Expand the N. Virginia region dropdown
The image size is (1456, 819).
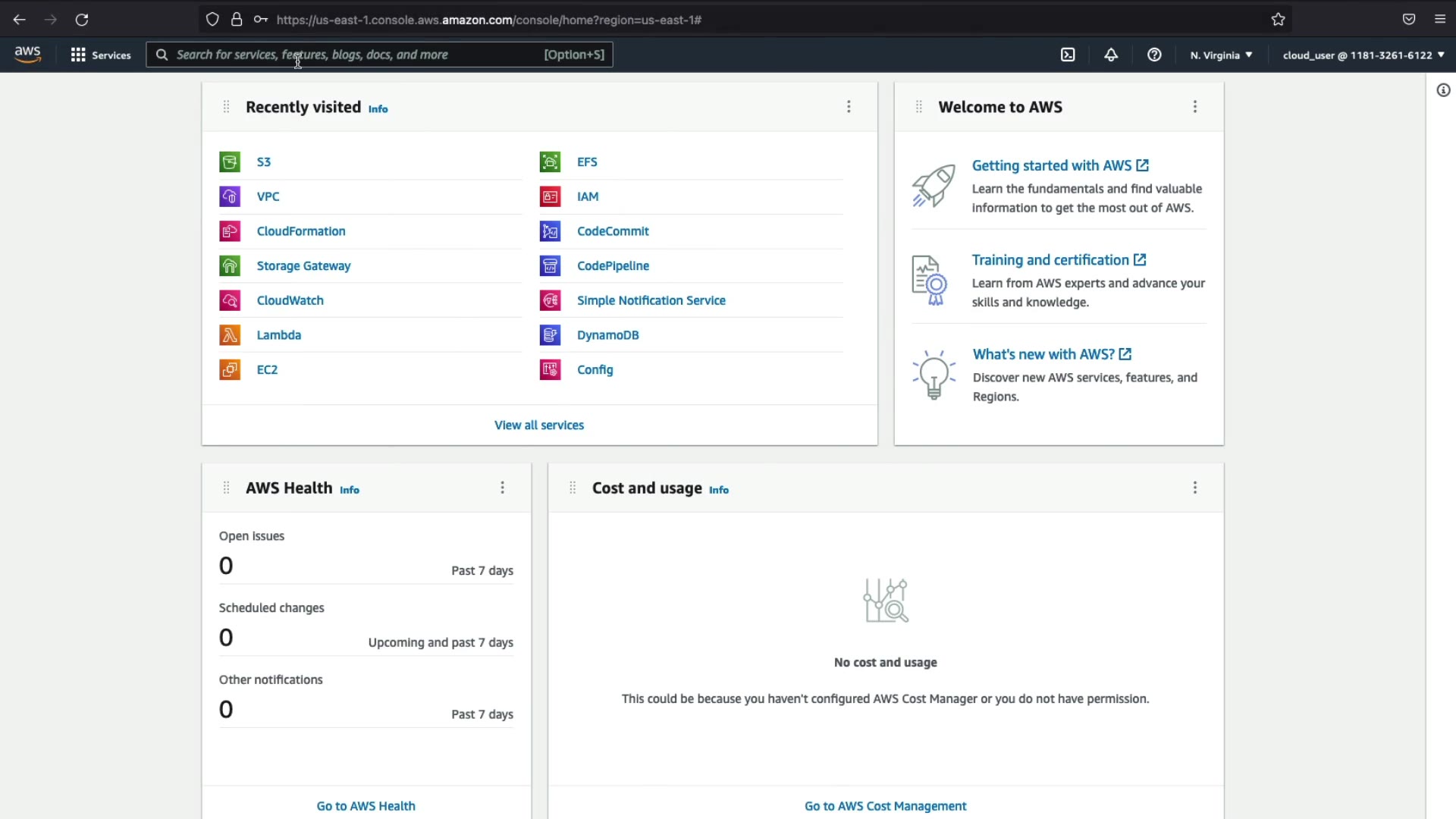tap(1221, 55)
